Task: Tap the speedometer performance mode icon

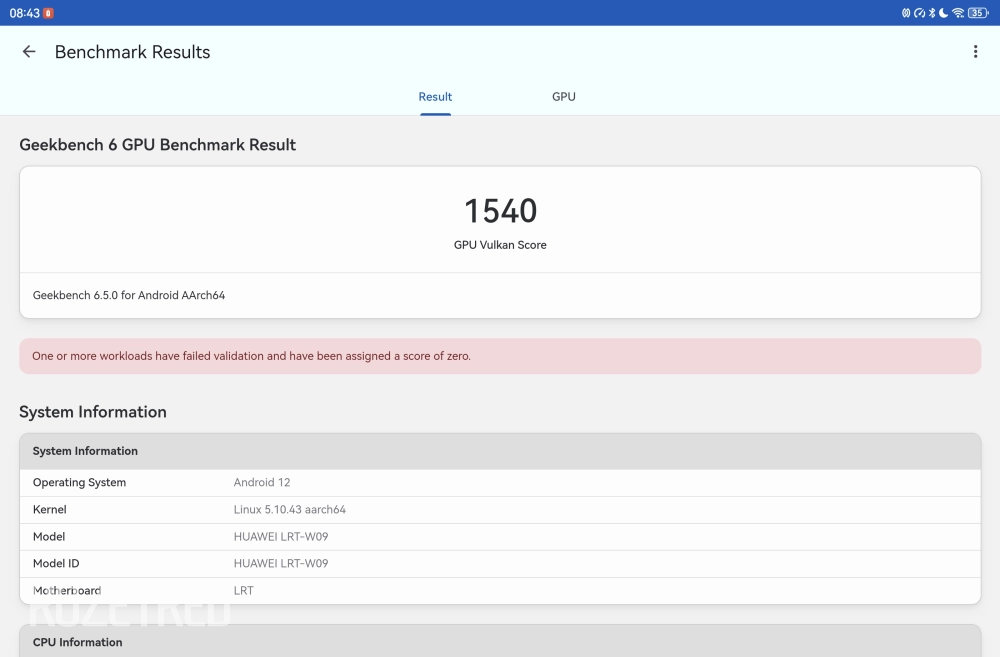Action: (919, 13)
